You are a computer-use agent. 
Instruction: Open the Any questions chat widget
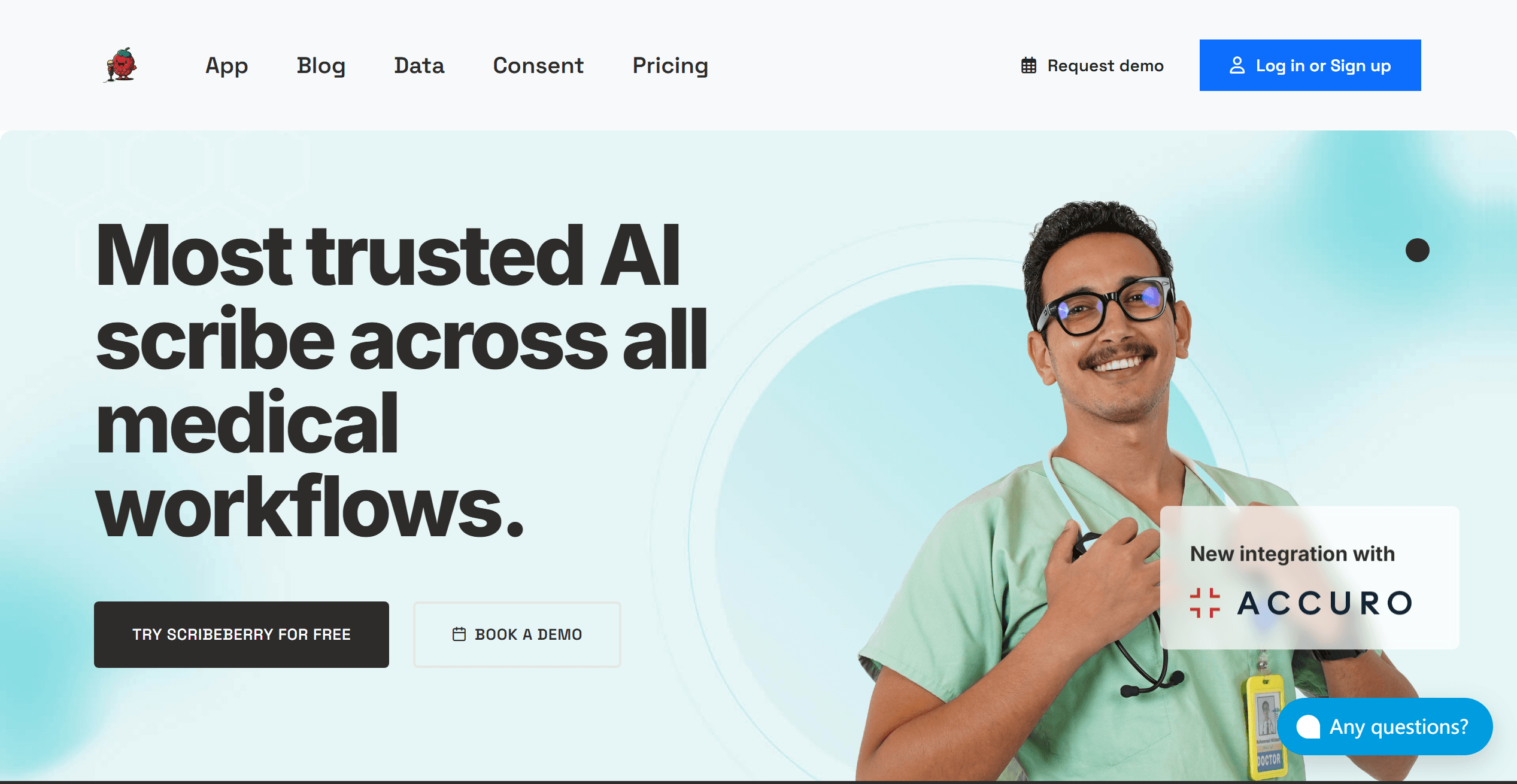pos(1385,727)
